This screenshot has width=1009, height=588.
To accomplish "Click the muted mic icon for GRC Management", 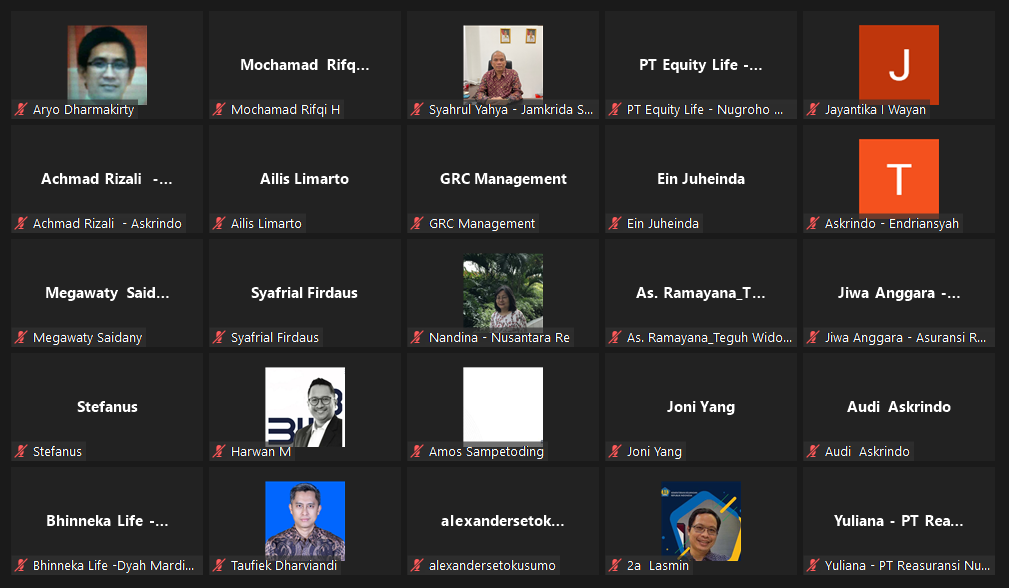I will tap(418, 223).
